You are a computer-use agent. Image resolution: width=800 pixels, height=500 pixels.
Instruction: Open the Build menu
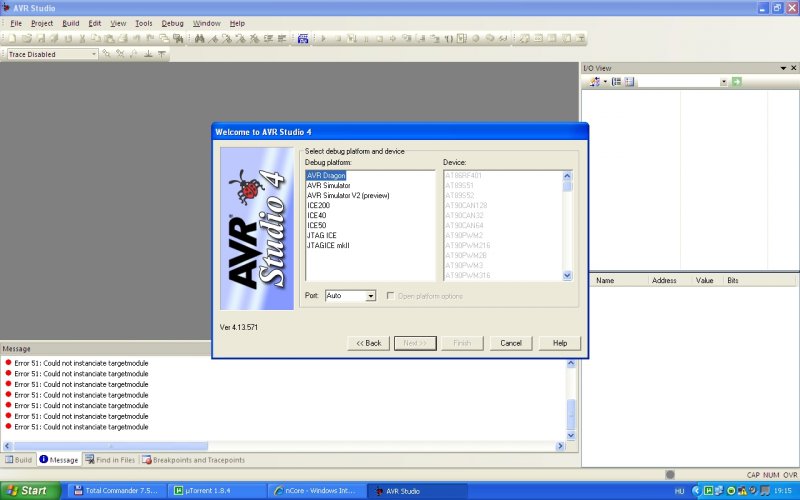(70, 23)
